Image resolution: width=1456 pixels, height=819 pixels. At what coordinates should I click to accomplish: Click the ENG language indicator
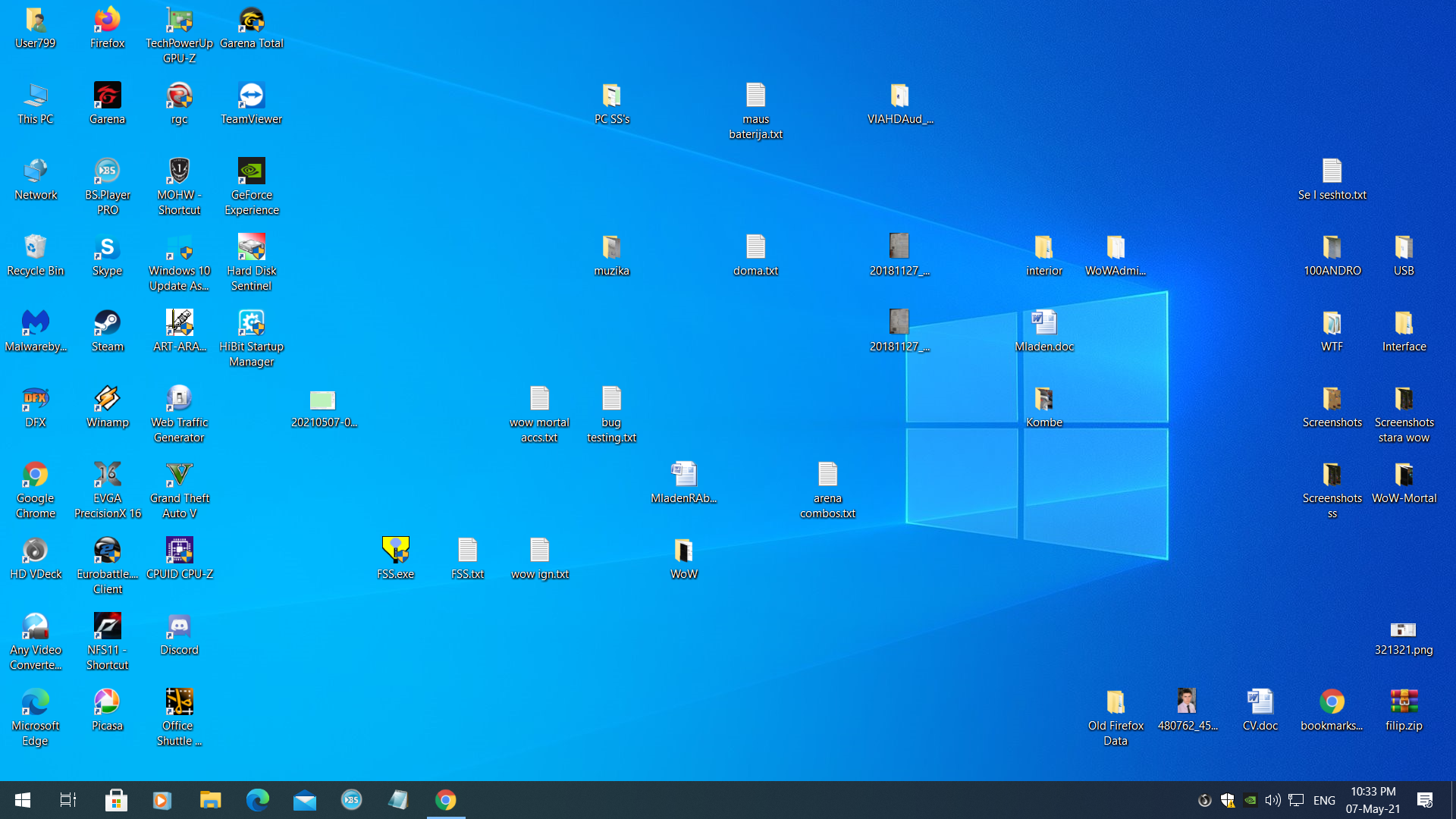1324,800
